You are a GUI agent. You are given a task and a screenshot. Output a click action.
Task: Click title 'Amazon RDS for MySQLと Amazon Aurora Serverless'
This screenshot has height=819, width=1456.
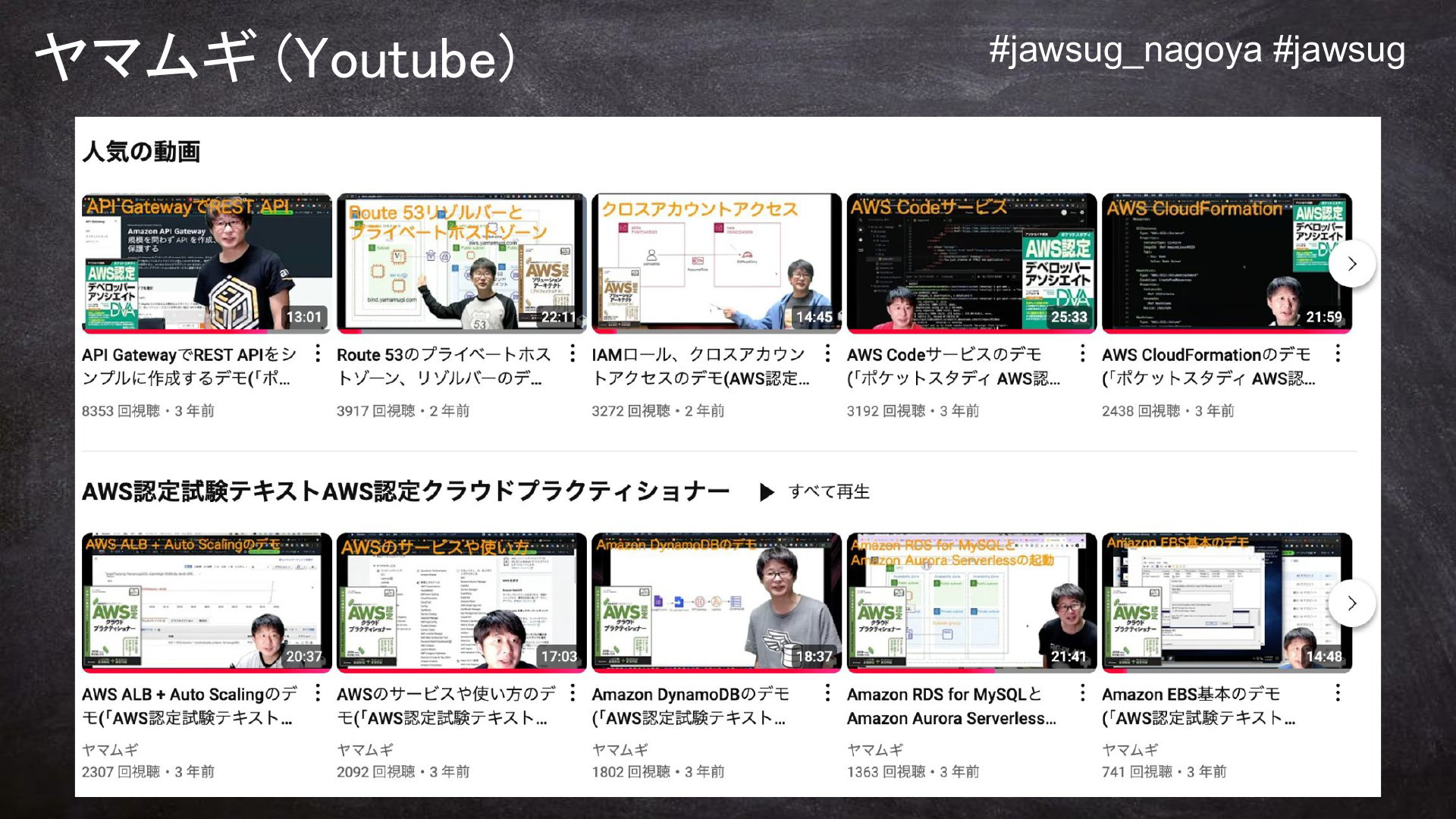tap(951, 706)
